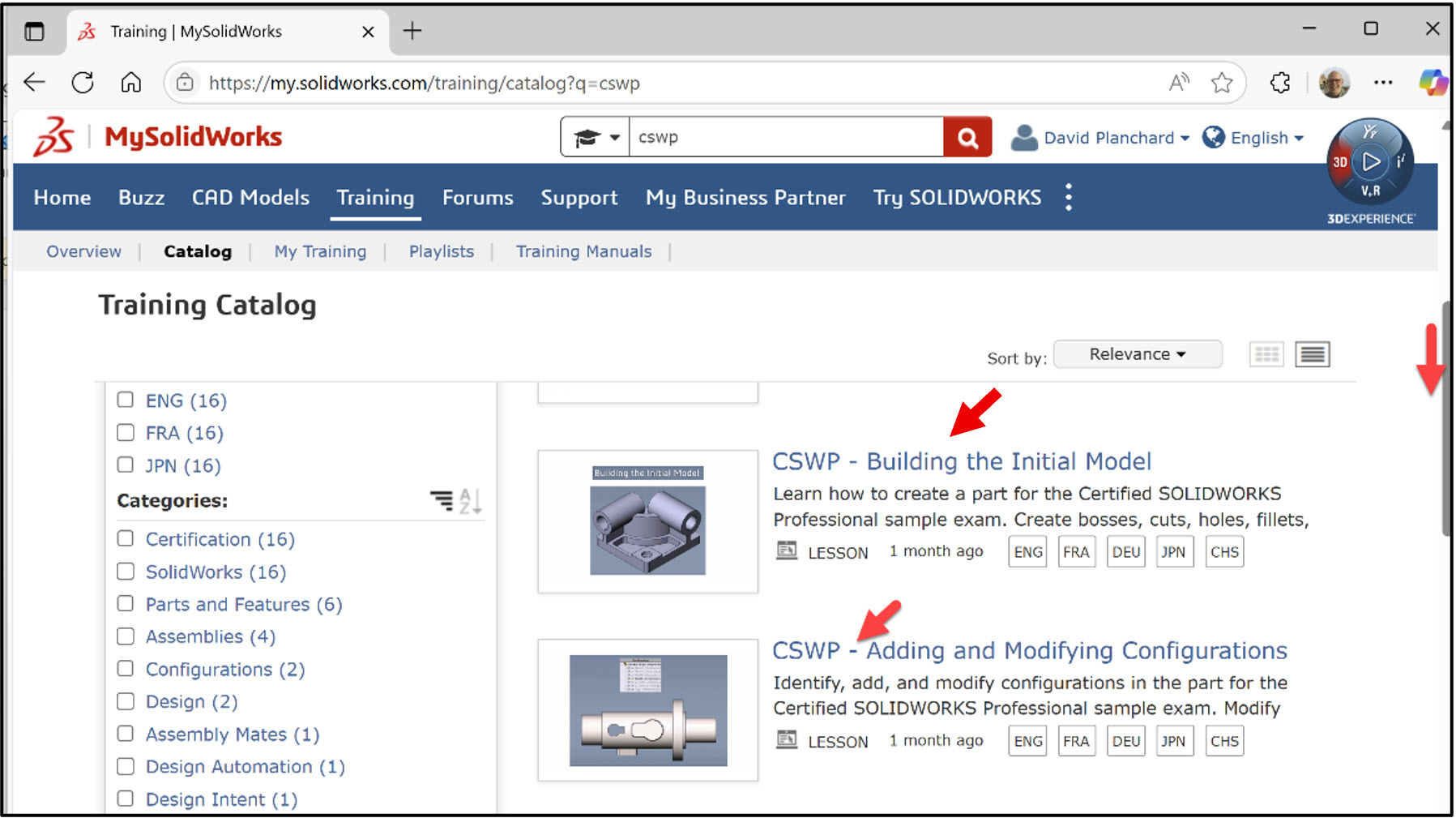
Task: Open browser settings and more menu
Action: click(x=1383, y=82)
